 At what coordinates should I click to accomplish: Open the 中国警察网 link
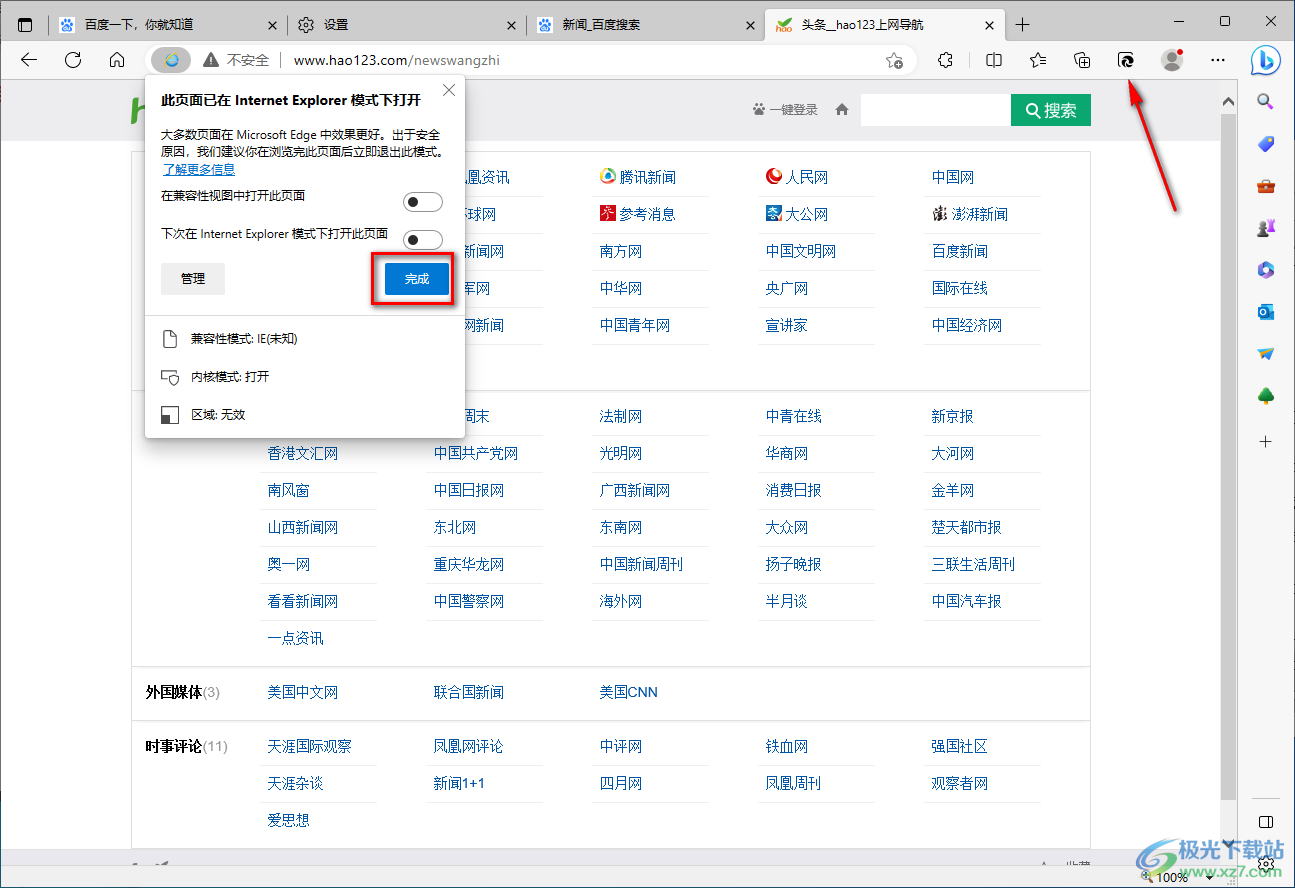point(469,601)
